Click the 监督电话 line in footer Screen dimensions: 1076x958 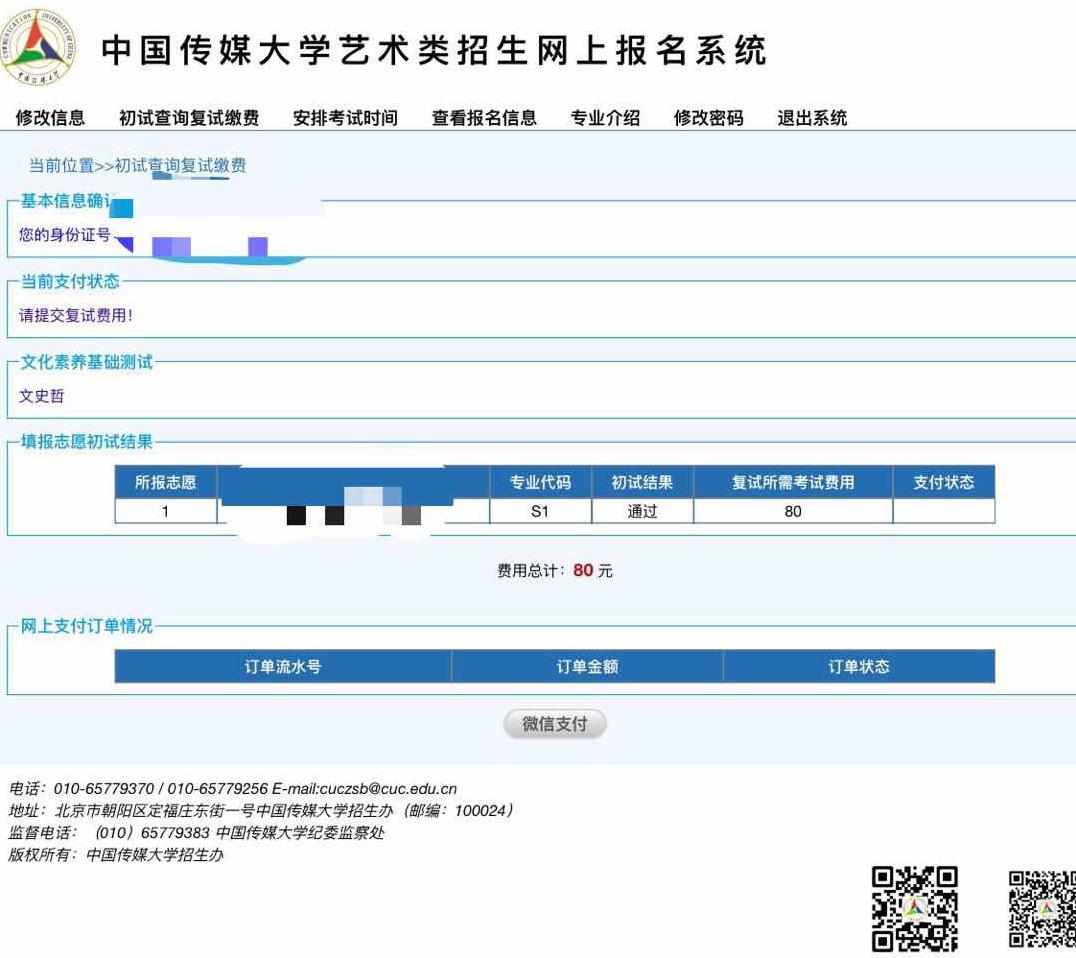tap(196, 833)
